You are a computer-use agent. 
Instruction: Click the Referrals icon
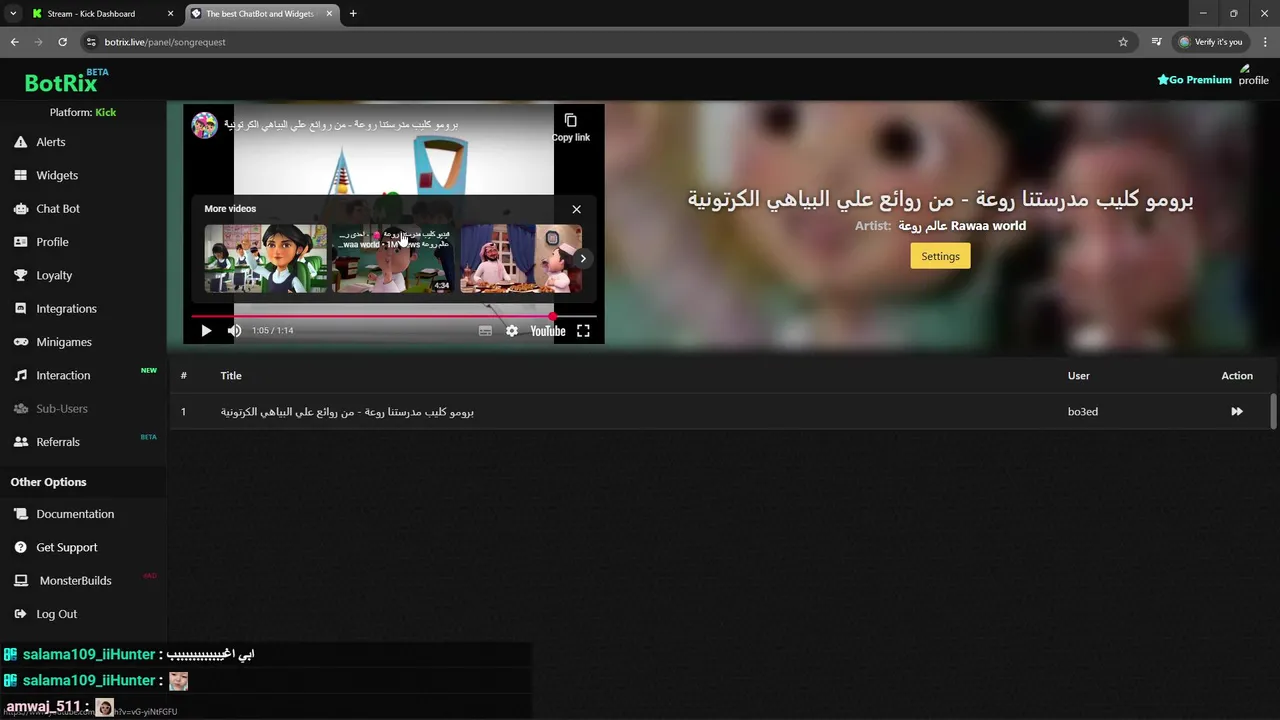click(x=20, y=442)
